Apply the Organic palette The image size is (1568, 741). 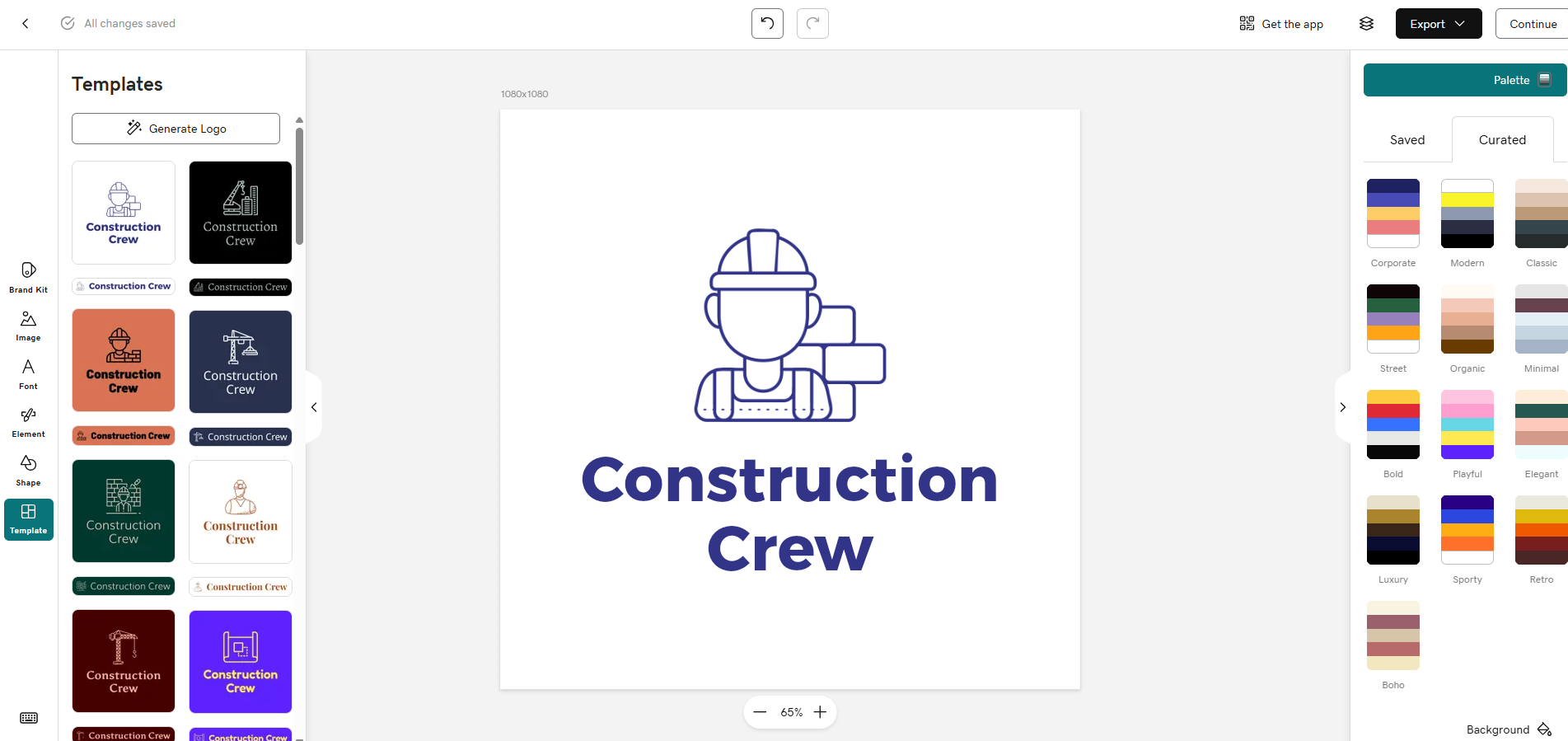click(x=1467, y=319)
